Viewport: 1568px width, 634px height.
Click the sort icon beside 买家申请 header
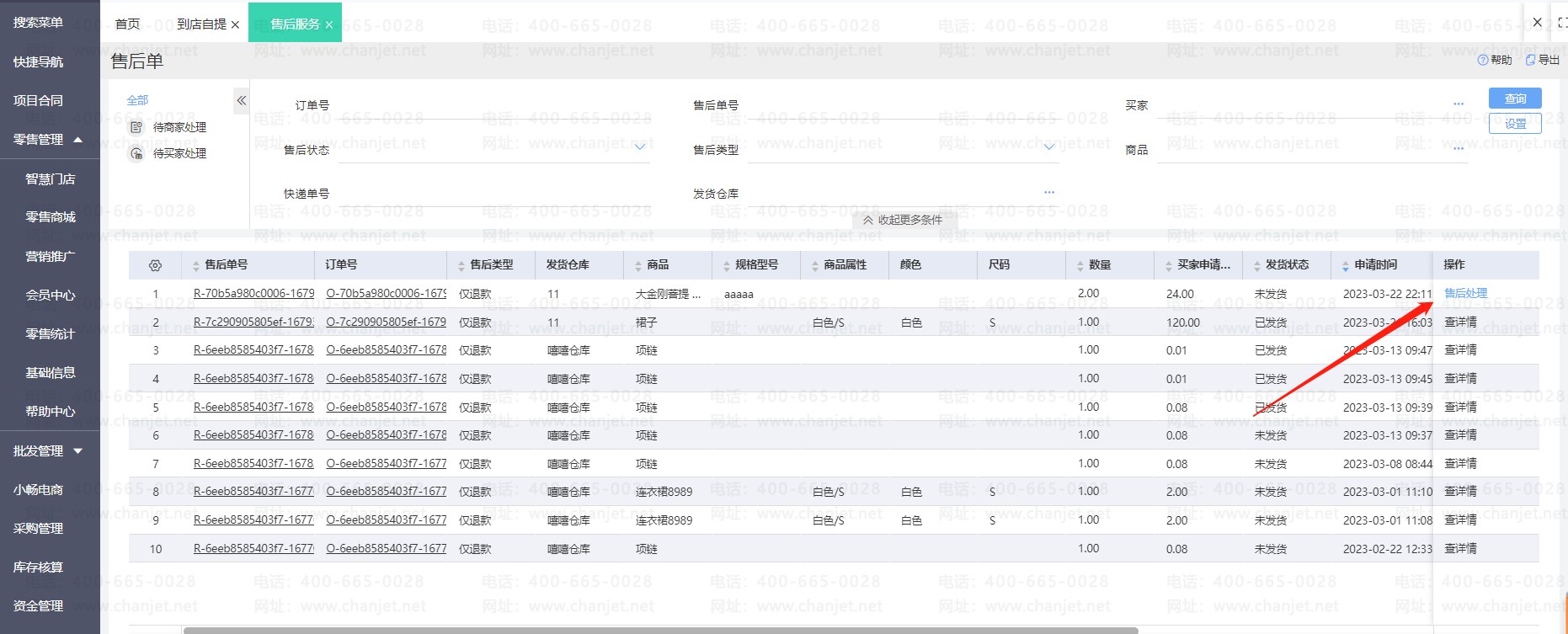(x=1169, y=266)
